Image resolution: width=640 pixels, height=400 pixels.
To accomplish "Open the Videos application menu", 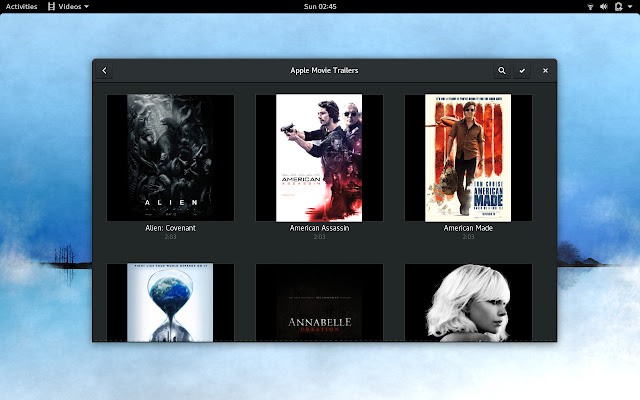I will (x=68, y=7).
